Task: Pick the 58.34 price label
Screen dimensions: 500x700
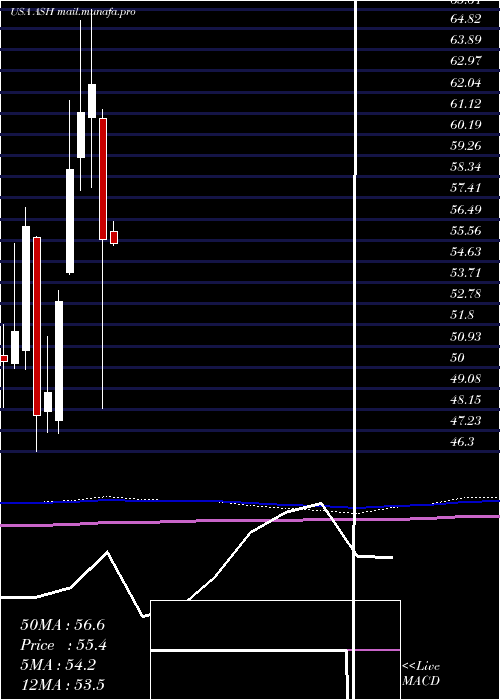Action: [466, 167]
